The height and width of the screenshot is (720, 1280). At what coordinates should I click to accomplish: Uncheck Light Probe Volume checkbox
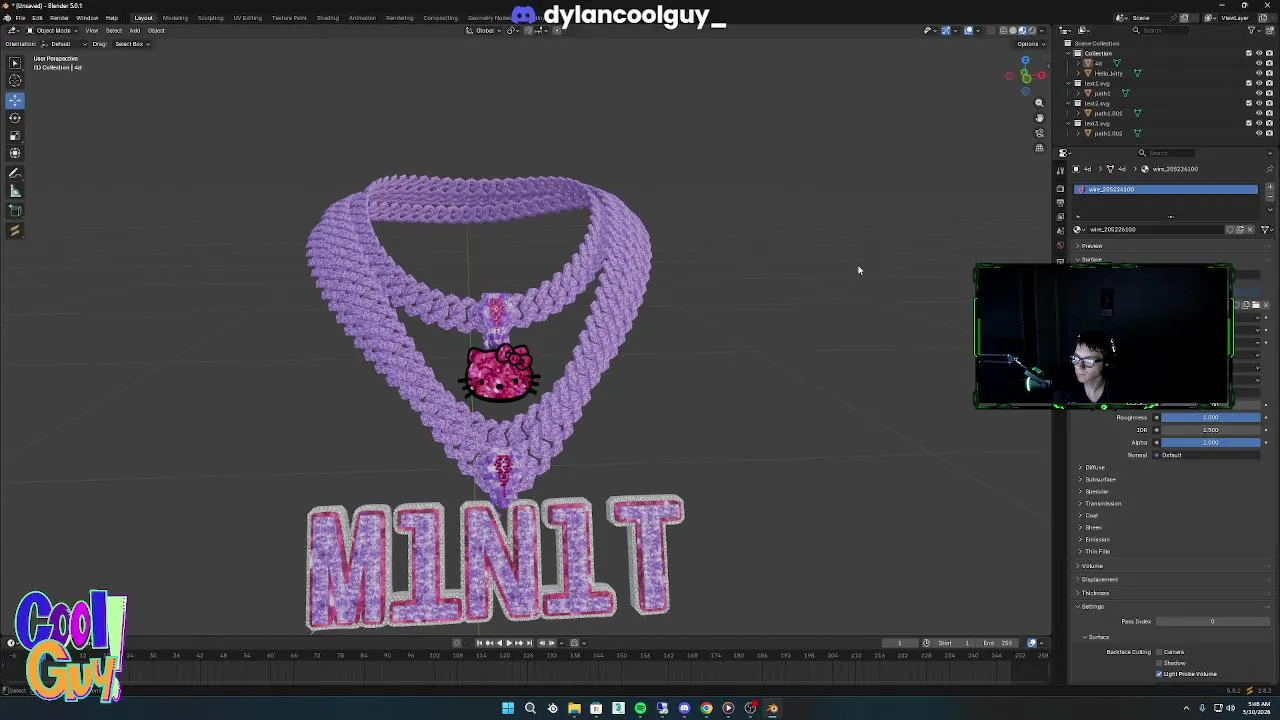pos(1159,674)
